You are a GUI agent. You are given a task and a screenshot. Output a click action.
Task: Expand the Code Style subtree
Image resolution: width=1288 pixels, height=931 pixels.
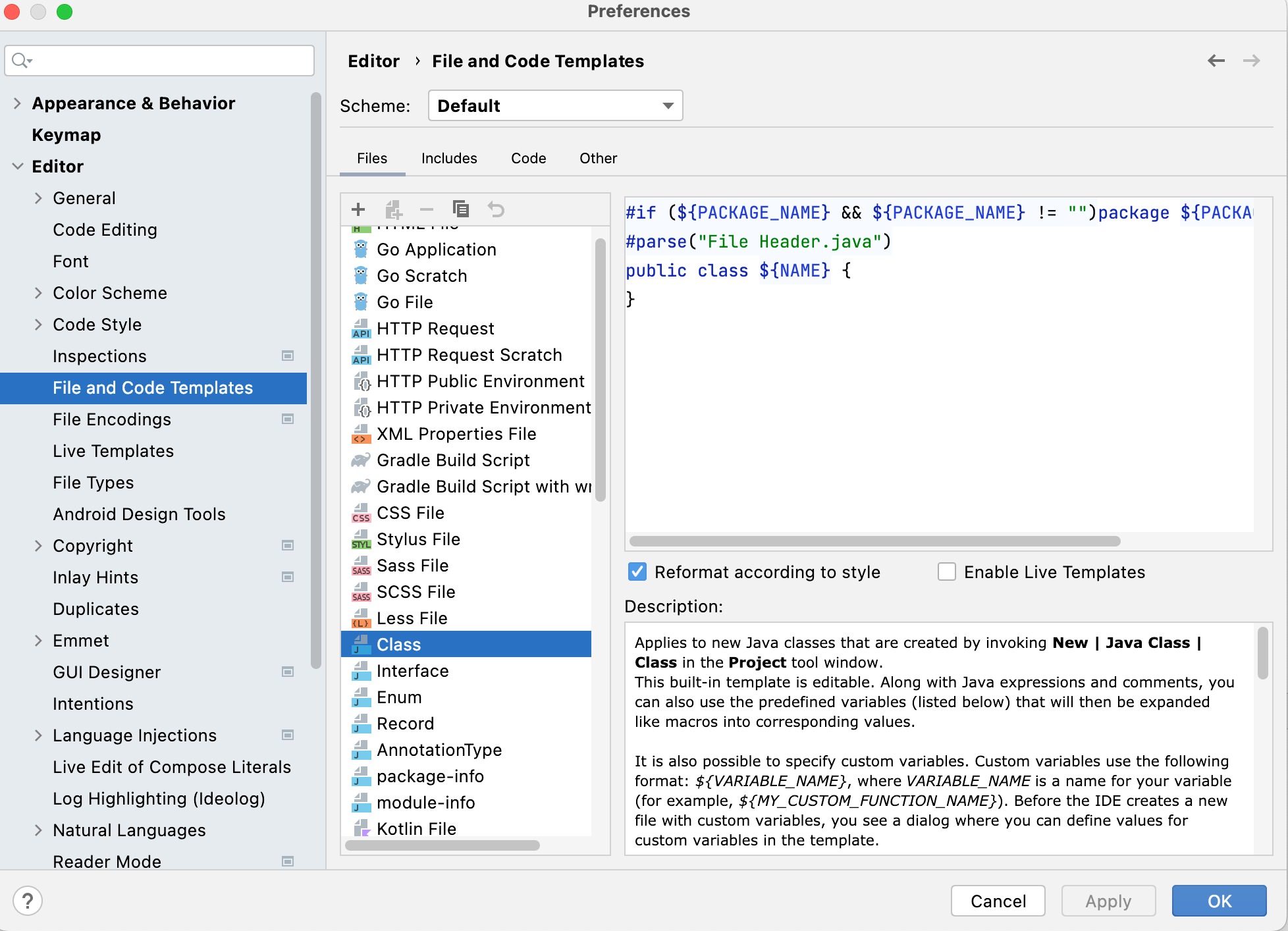[x=38, y=325]
